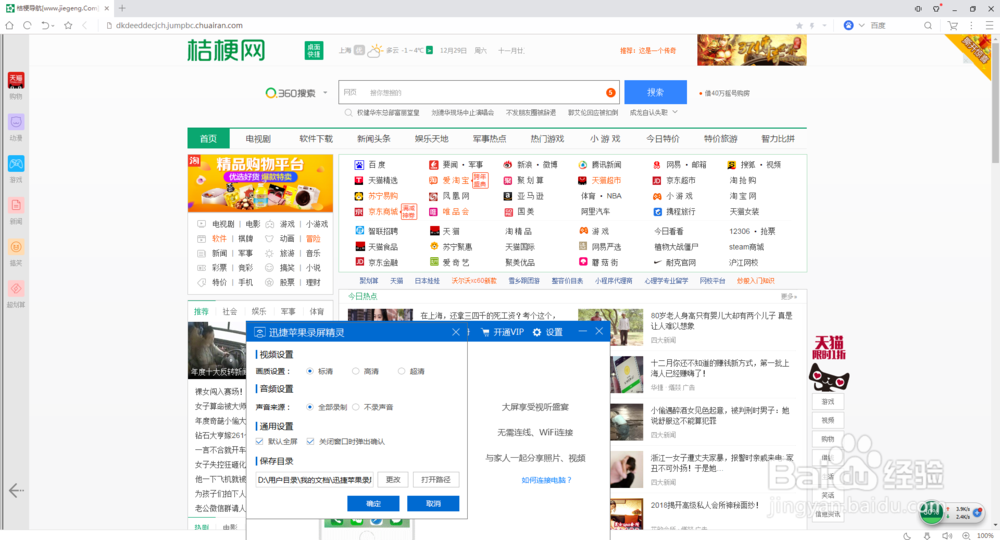Click the 360 search input field
Image resolution: width=1000 pixels, height=540 pixels.
tap(479, 92)
